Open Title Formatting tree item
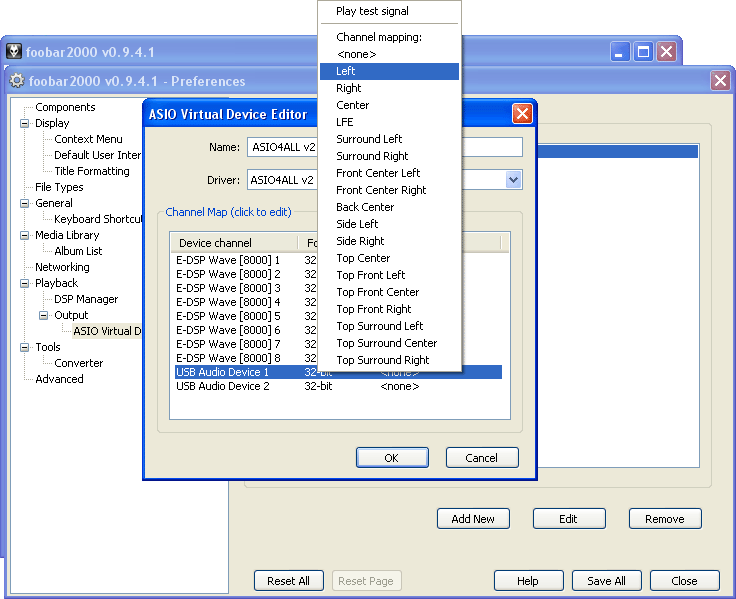Viewport: 736px width, 599px height. (x=92, y=171)
